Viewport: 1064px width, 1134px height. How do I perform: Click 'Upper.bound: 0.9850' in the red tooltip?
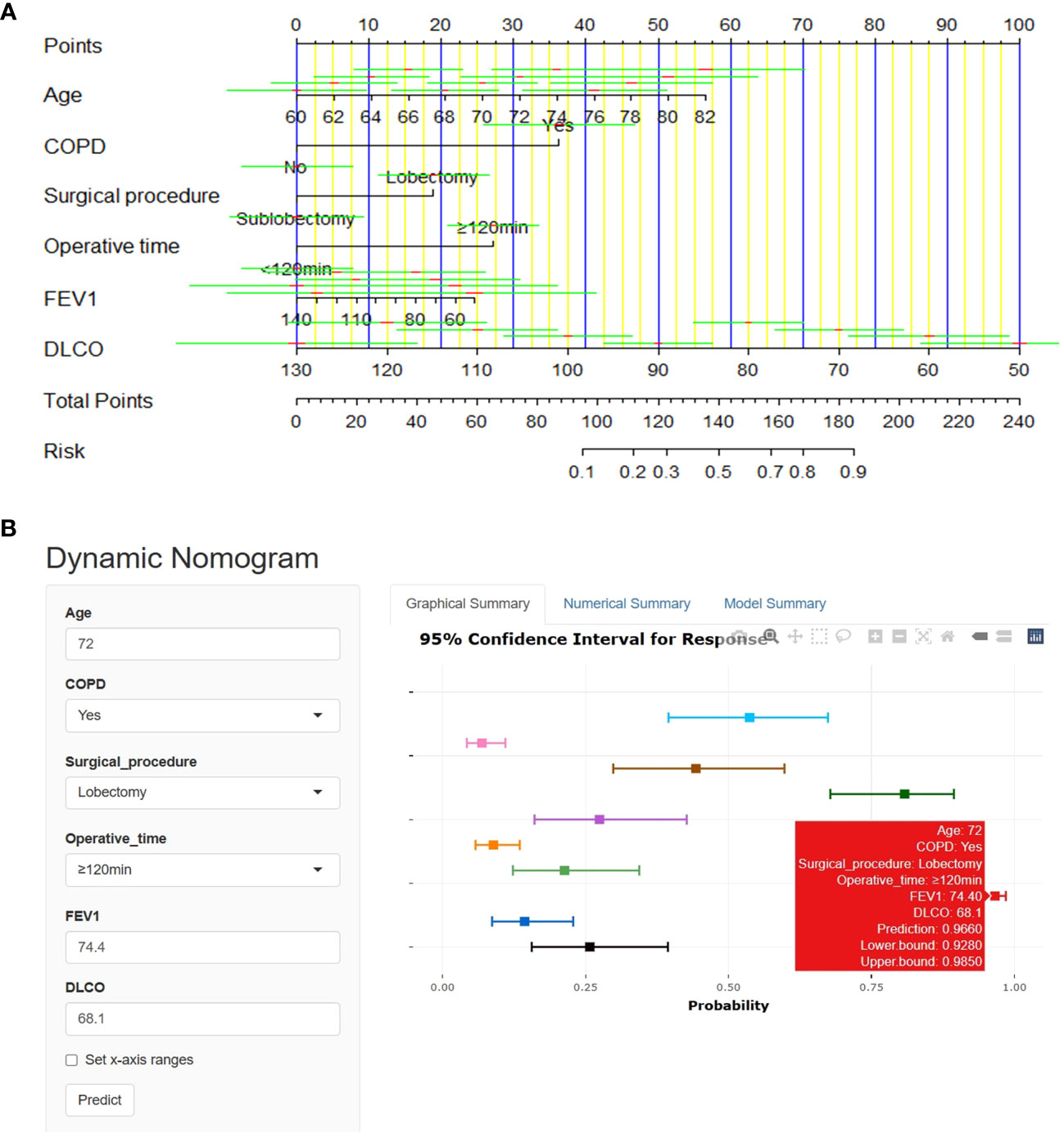click(921, 962)
